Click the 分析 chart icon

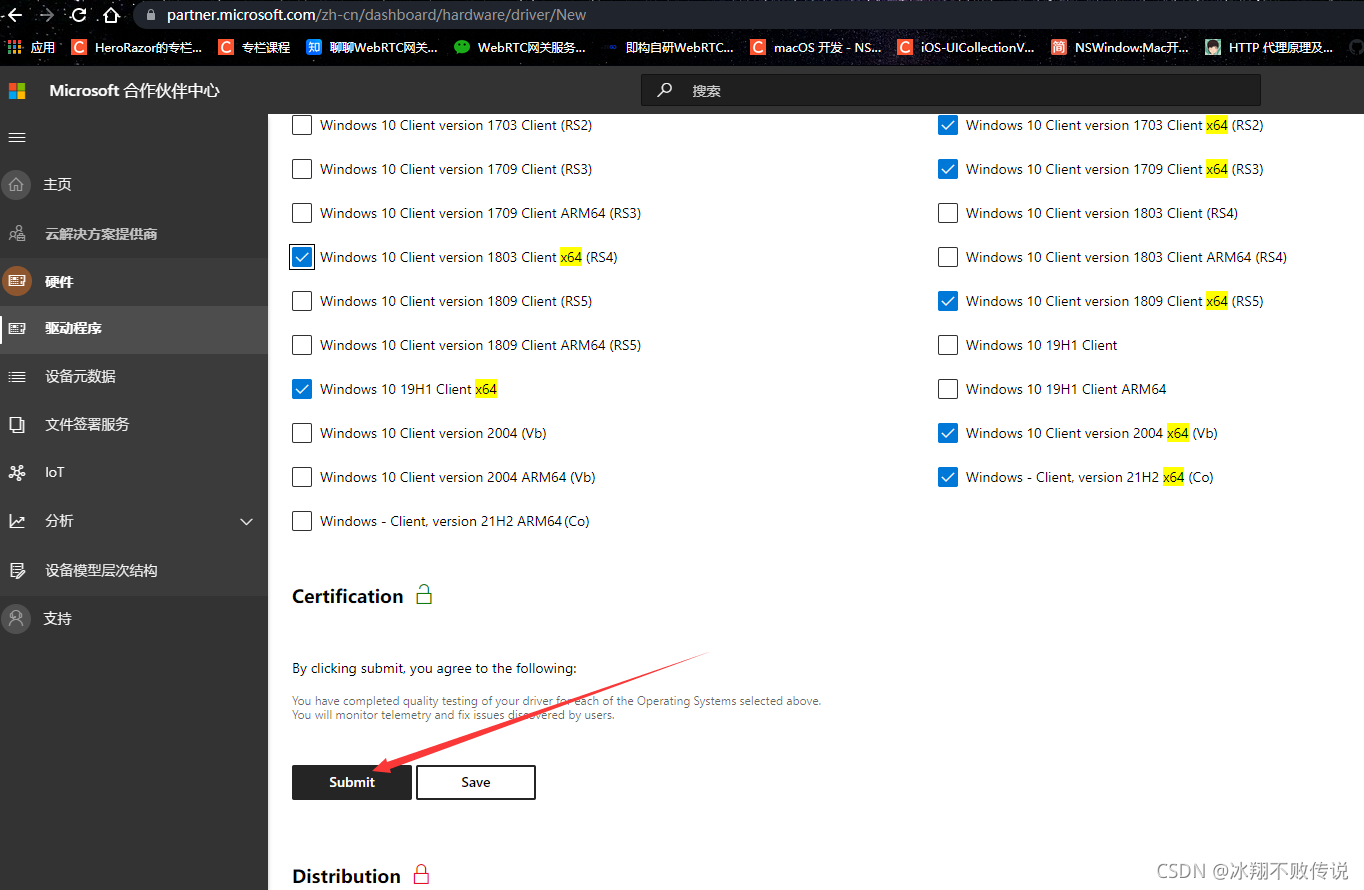17,521
